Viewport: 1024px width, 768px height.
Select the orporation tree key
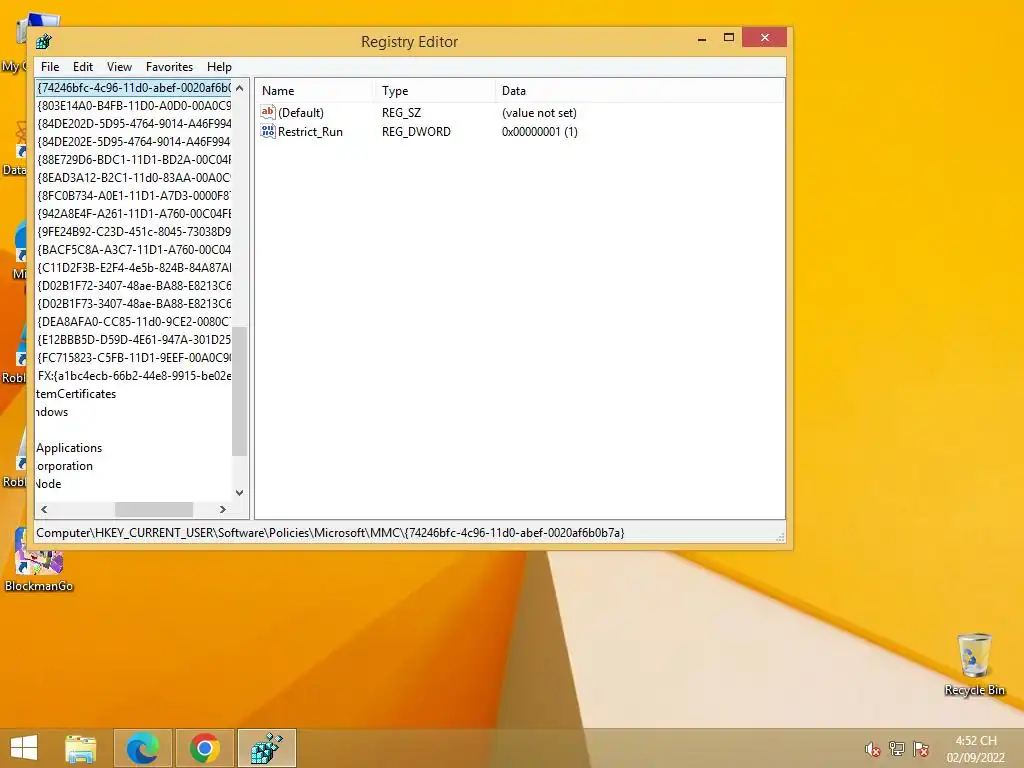64,466
